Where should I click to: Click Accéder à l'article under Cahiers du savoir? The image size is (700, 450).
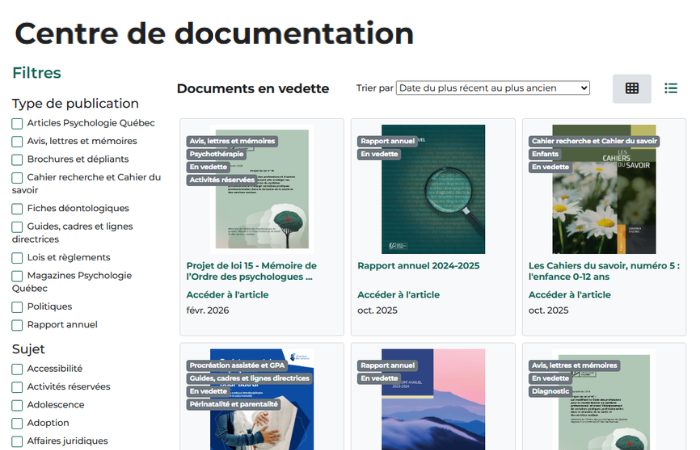569,295
